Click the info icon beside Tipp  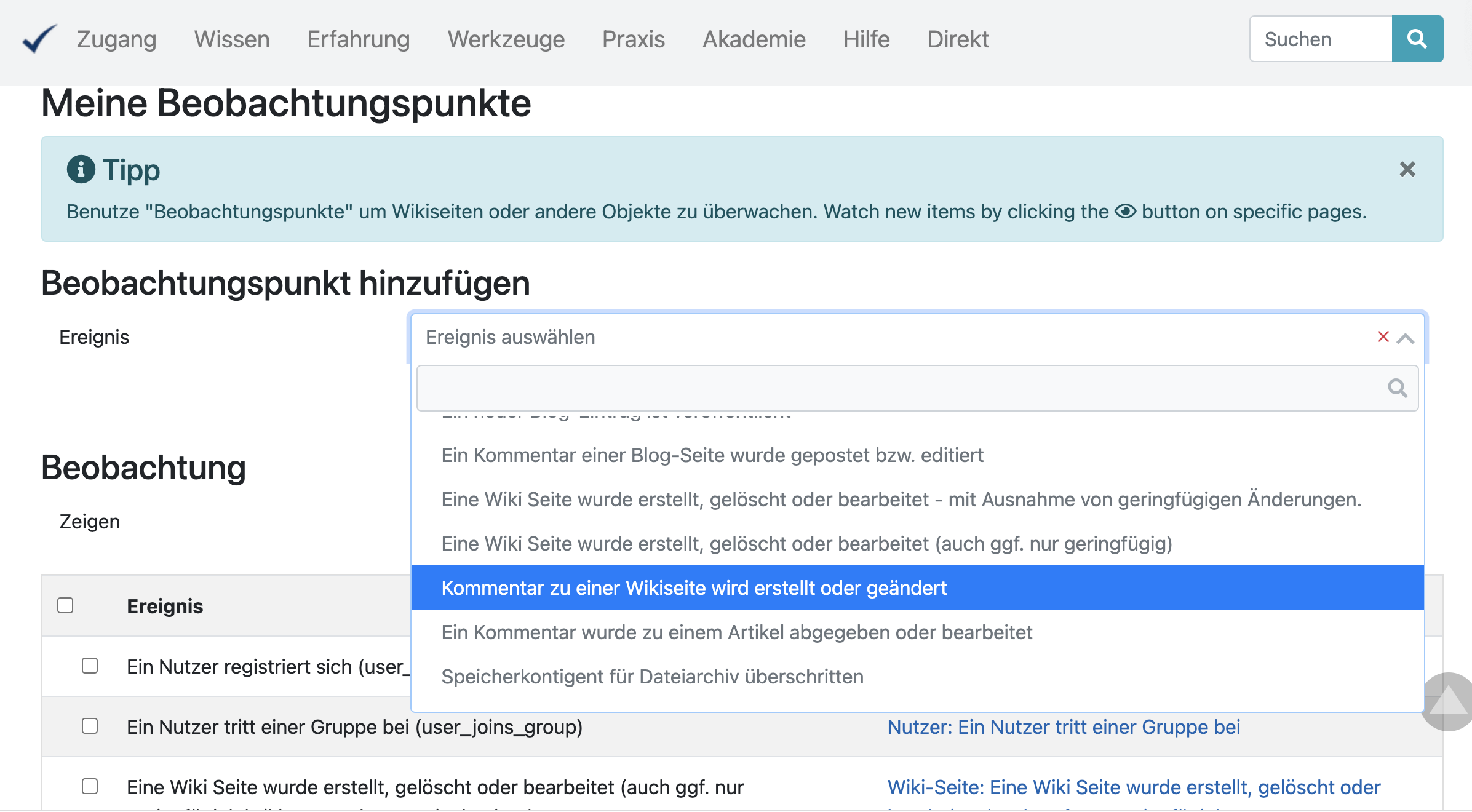81,169
